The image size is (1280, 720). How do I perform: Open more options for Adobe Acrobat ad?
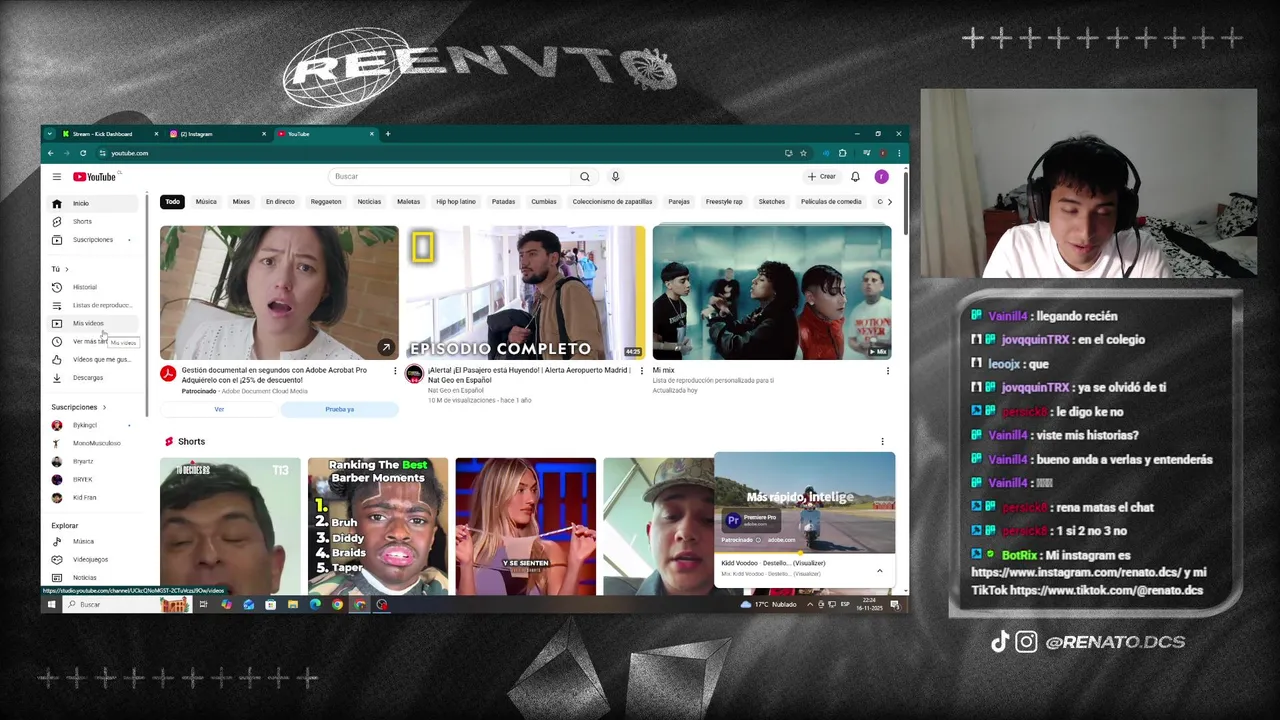(394, 371)
